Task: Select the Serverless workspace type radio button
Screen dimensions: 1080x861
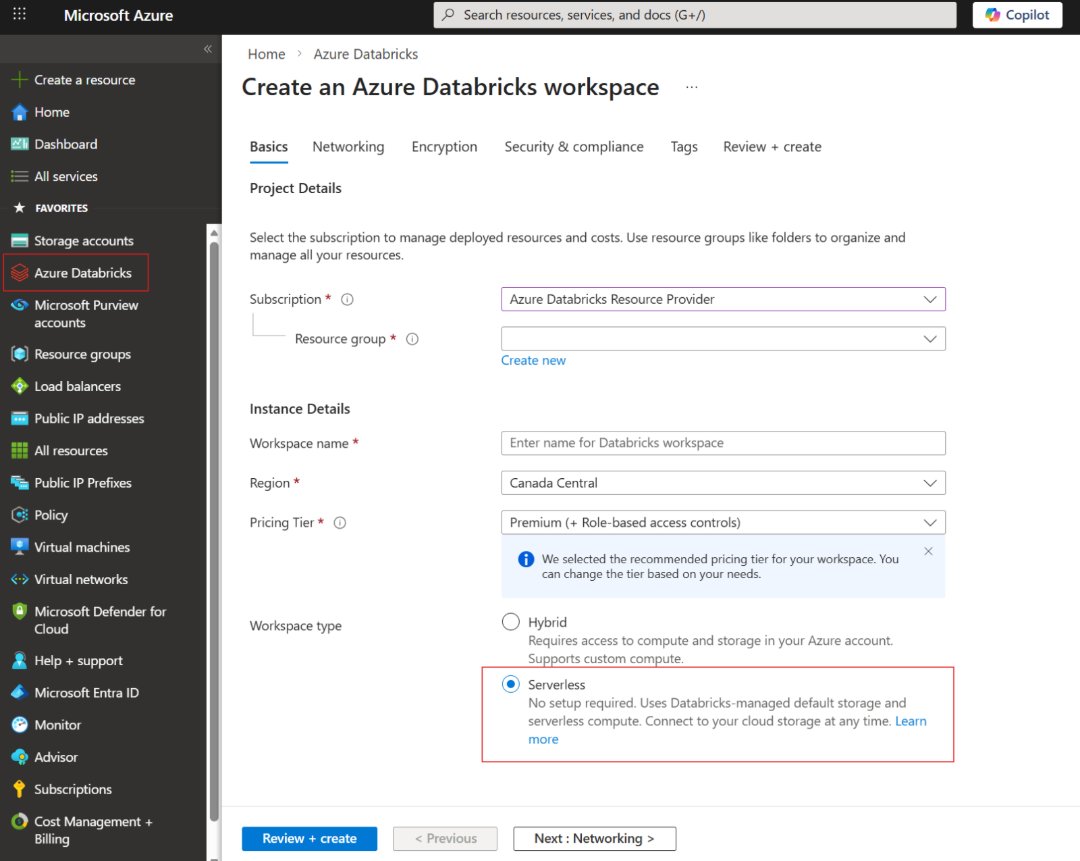Action: pyautogui.click(x=511, y=685)
